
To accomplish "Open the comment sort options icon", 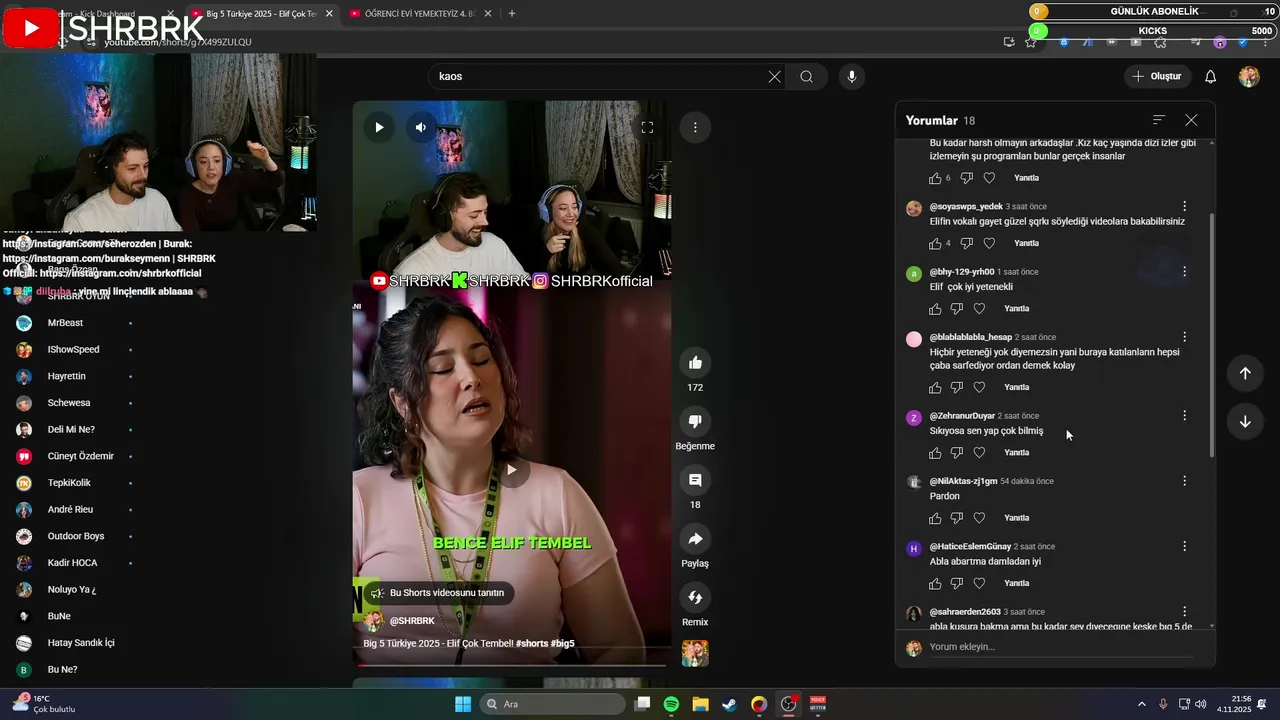I will [x=1159, y=120].
